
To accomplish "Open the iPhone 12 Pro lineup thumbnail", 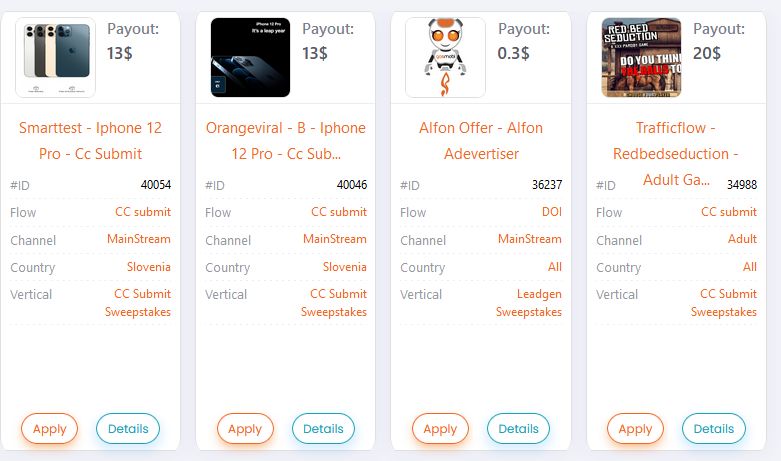I will [55, 57].
